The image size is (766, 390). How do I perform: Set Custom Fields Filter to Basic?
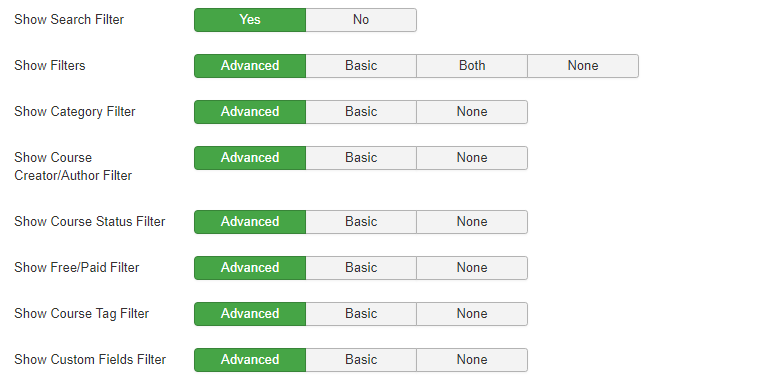coord(361,360)
